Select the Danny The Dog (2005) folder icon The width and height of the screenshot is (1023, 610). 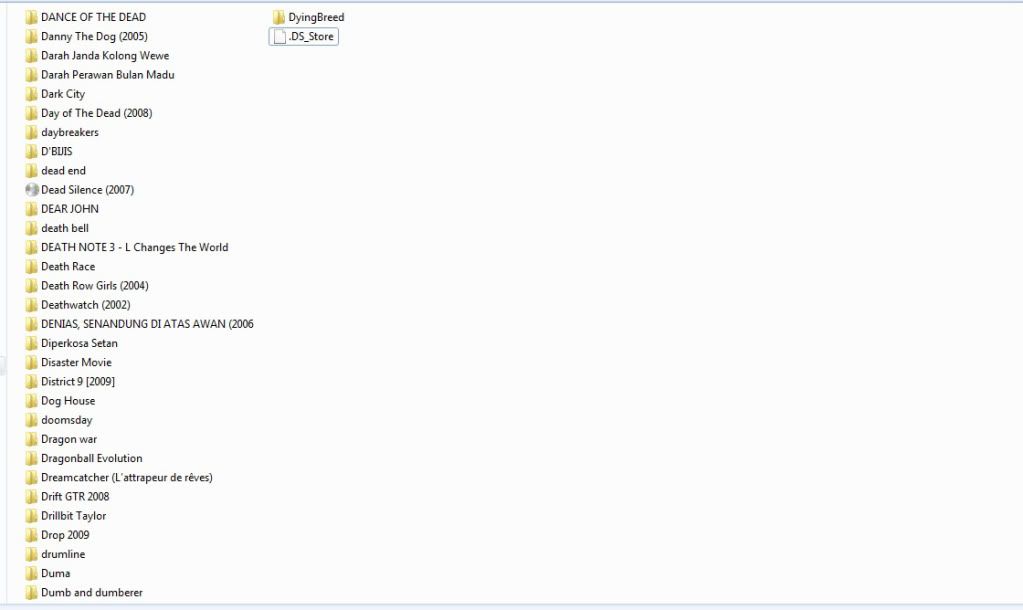[31, 37]
